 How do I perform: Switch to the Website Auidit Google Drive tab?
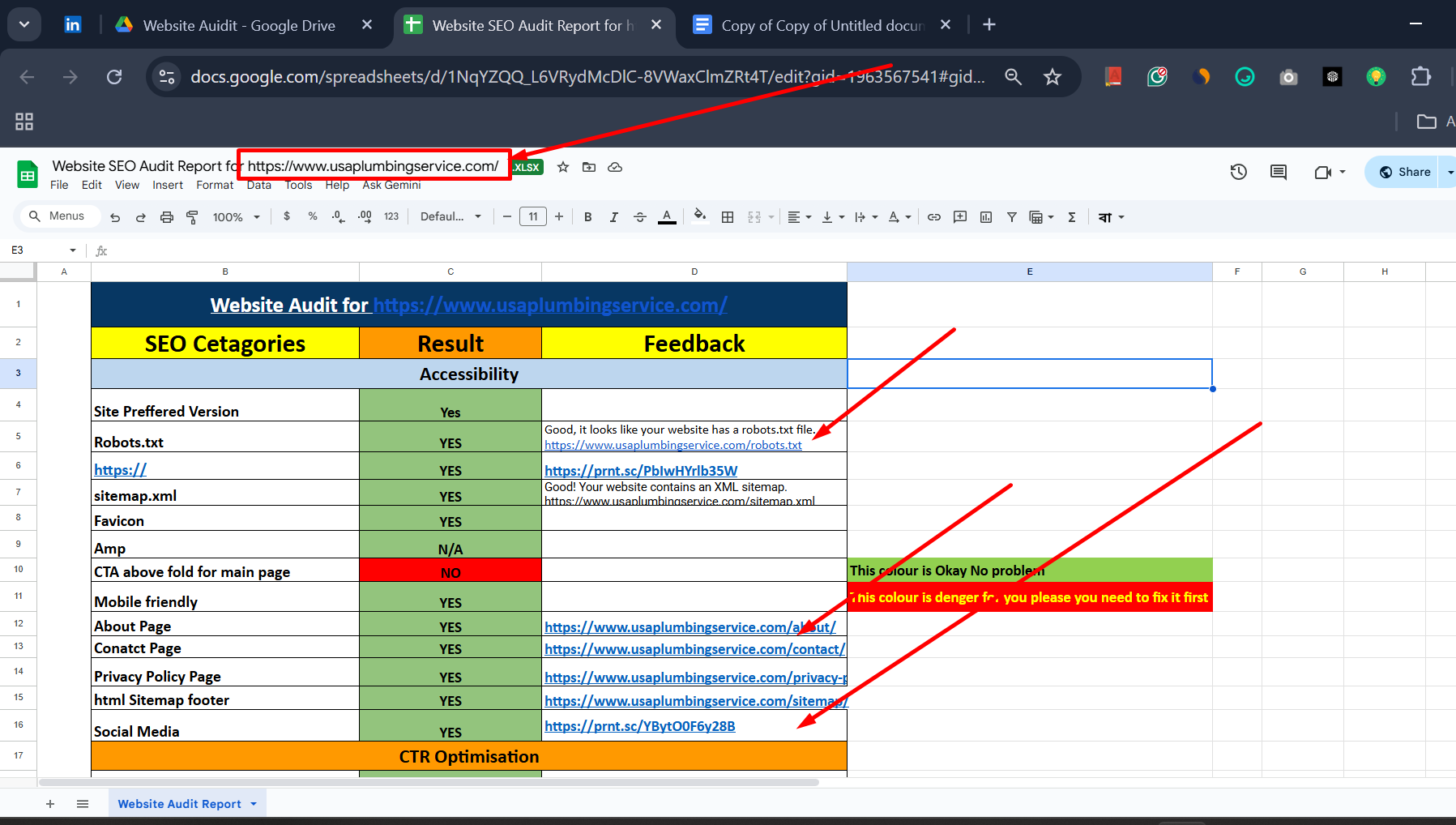pyautogui.click(x=237, y=25)
